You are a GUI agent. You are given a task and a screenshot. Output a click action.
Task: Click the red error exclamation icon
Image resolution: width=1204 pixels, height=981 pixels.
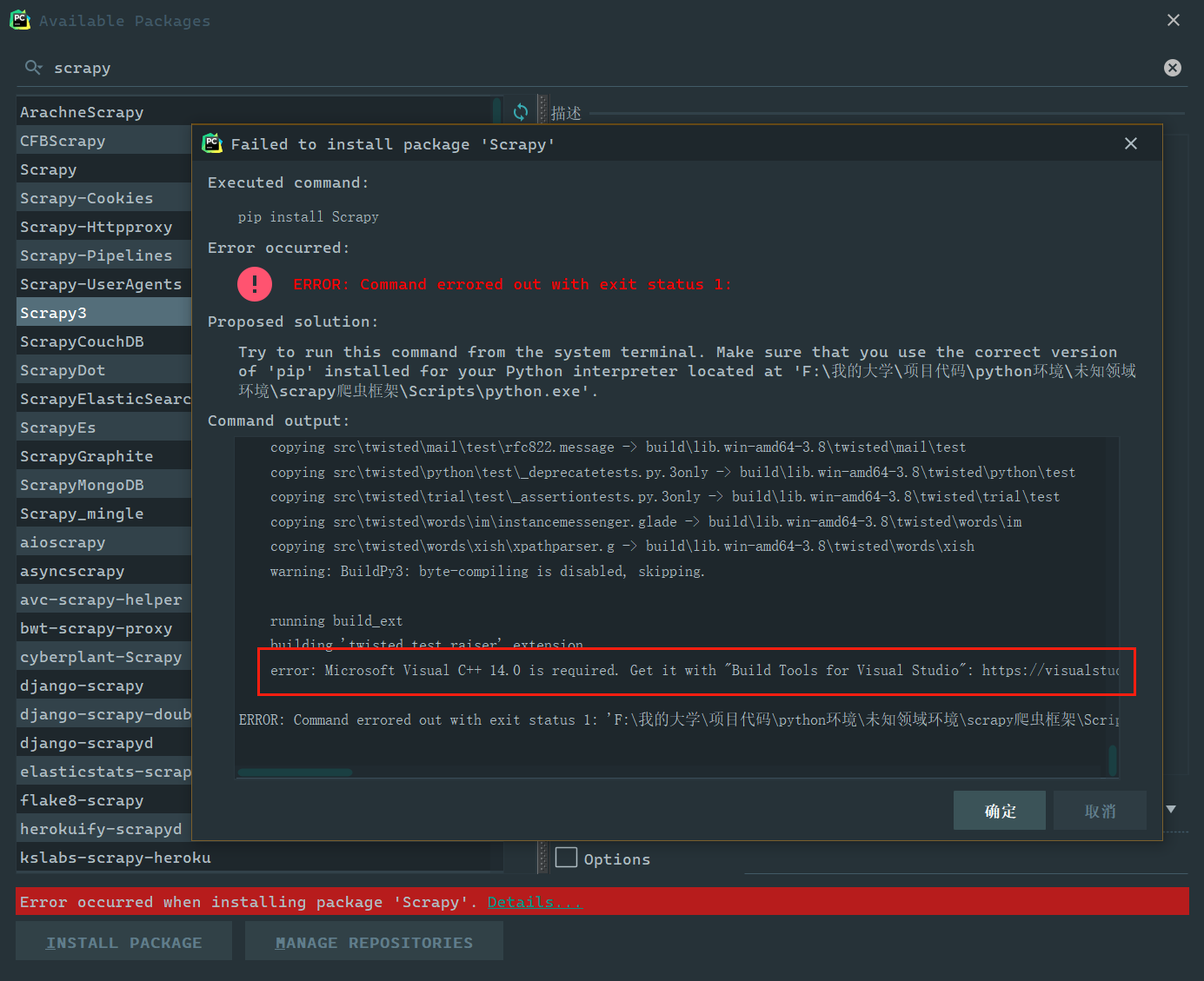pyautogui.click(x=255, y=283)
